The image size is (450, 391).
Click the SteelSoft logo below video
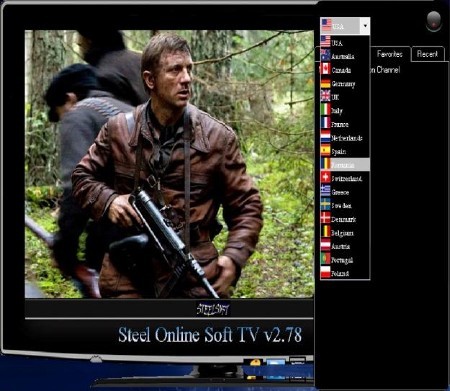tap(213, 309)
